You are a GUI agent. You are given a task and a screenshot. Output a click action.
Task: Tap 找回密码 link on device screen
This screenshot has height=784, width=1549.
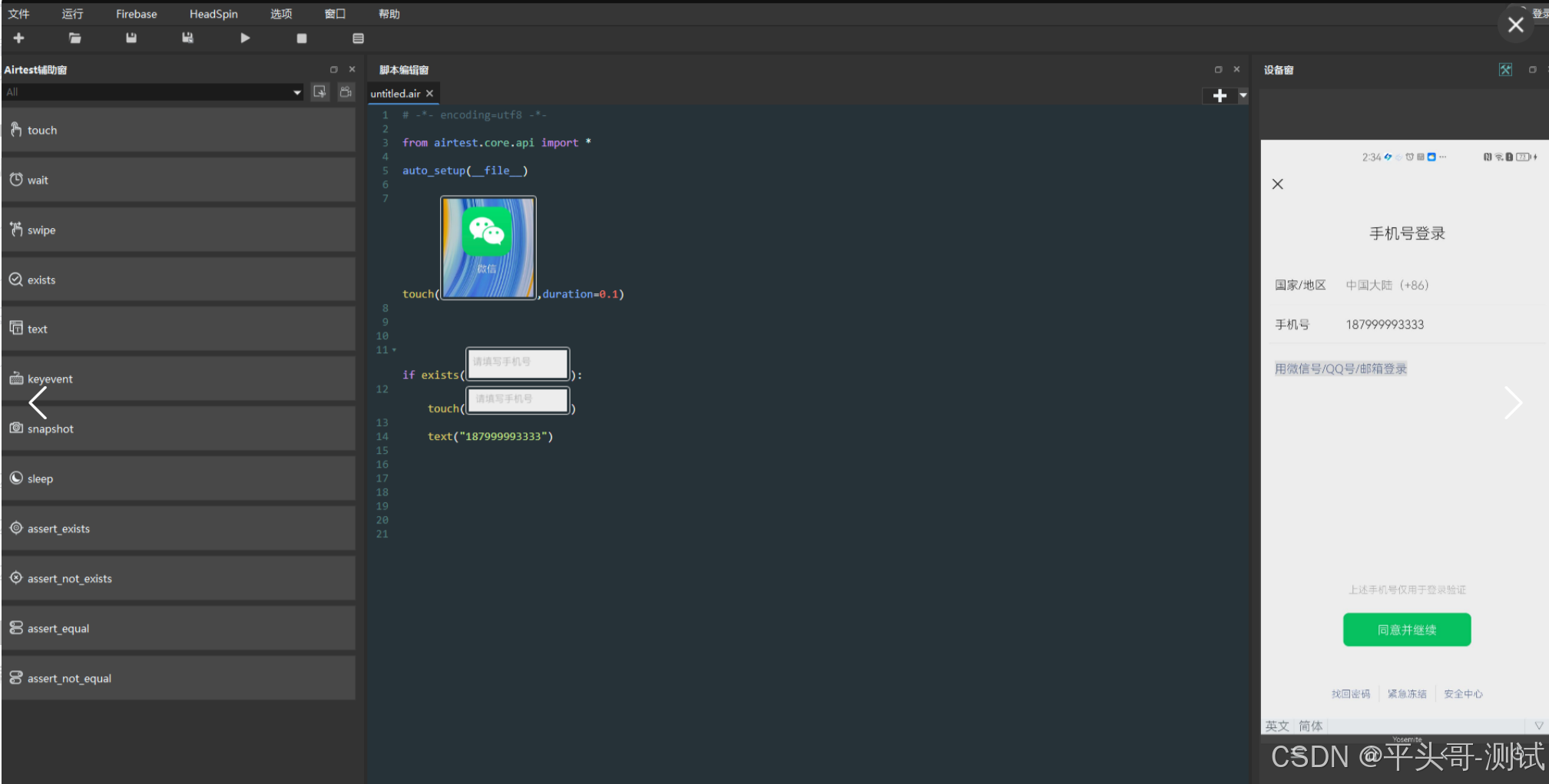click(1351, 694)
